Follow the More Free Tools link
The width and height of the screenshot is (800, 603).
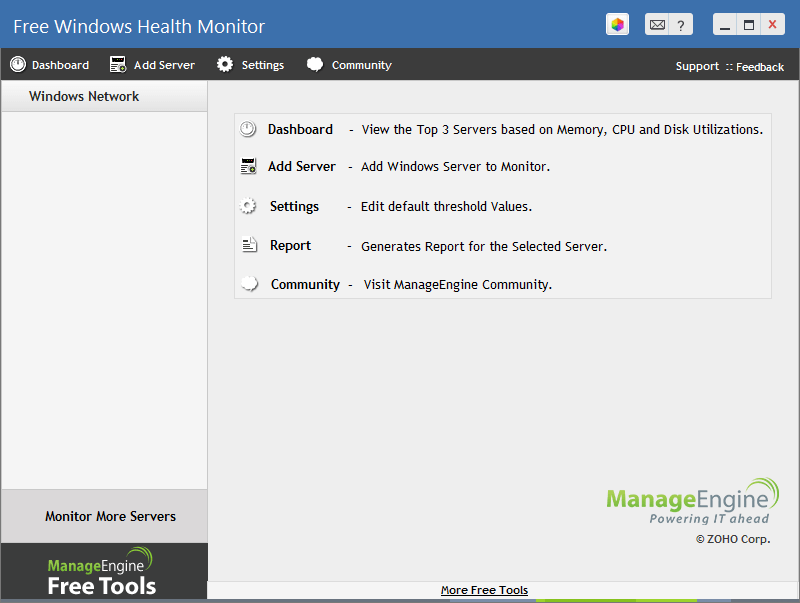[x=484, y=590]
